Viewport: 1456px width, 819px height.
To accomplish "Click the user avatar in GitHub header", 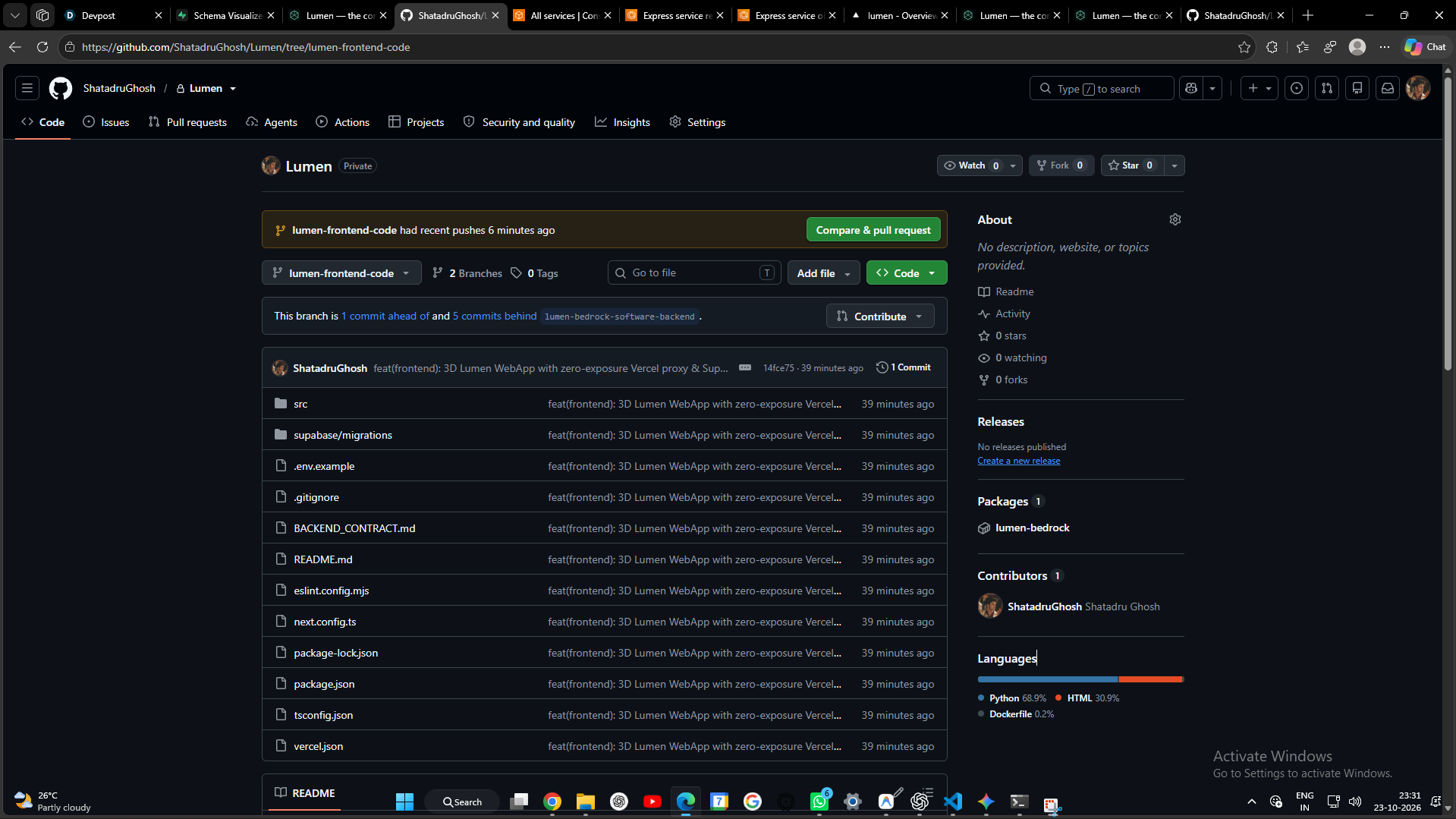I will (x=1418, y=89).
